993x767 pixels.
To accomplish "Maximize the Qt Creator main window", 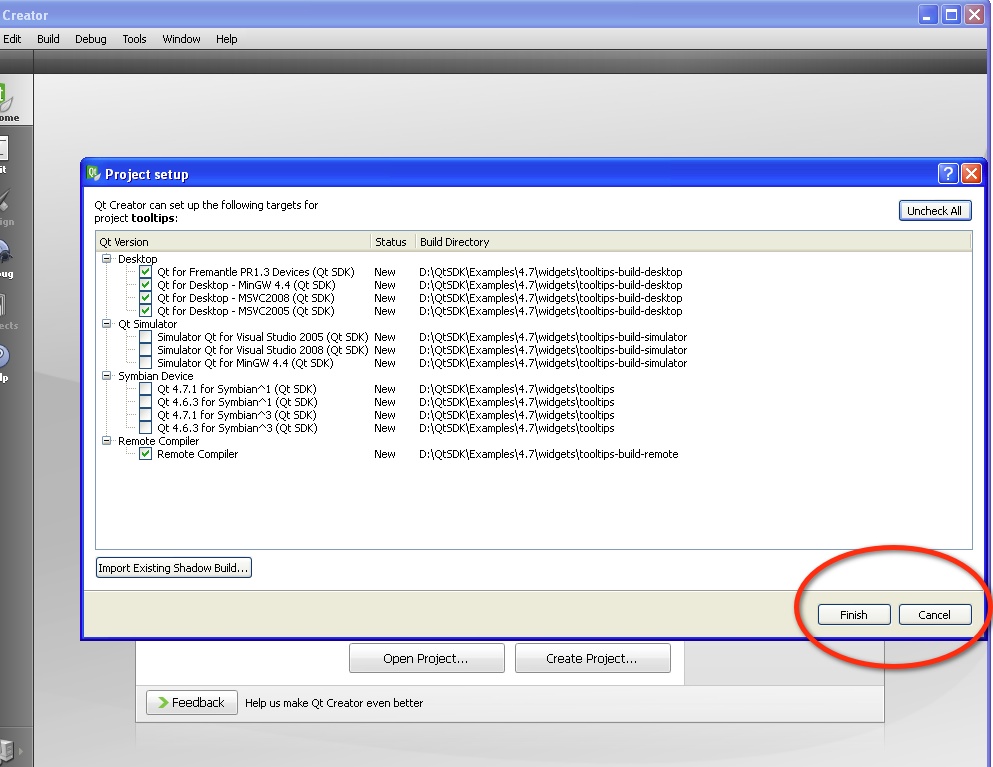I will (x=951, y=15).
